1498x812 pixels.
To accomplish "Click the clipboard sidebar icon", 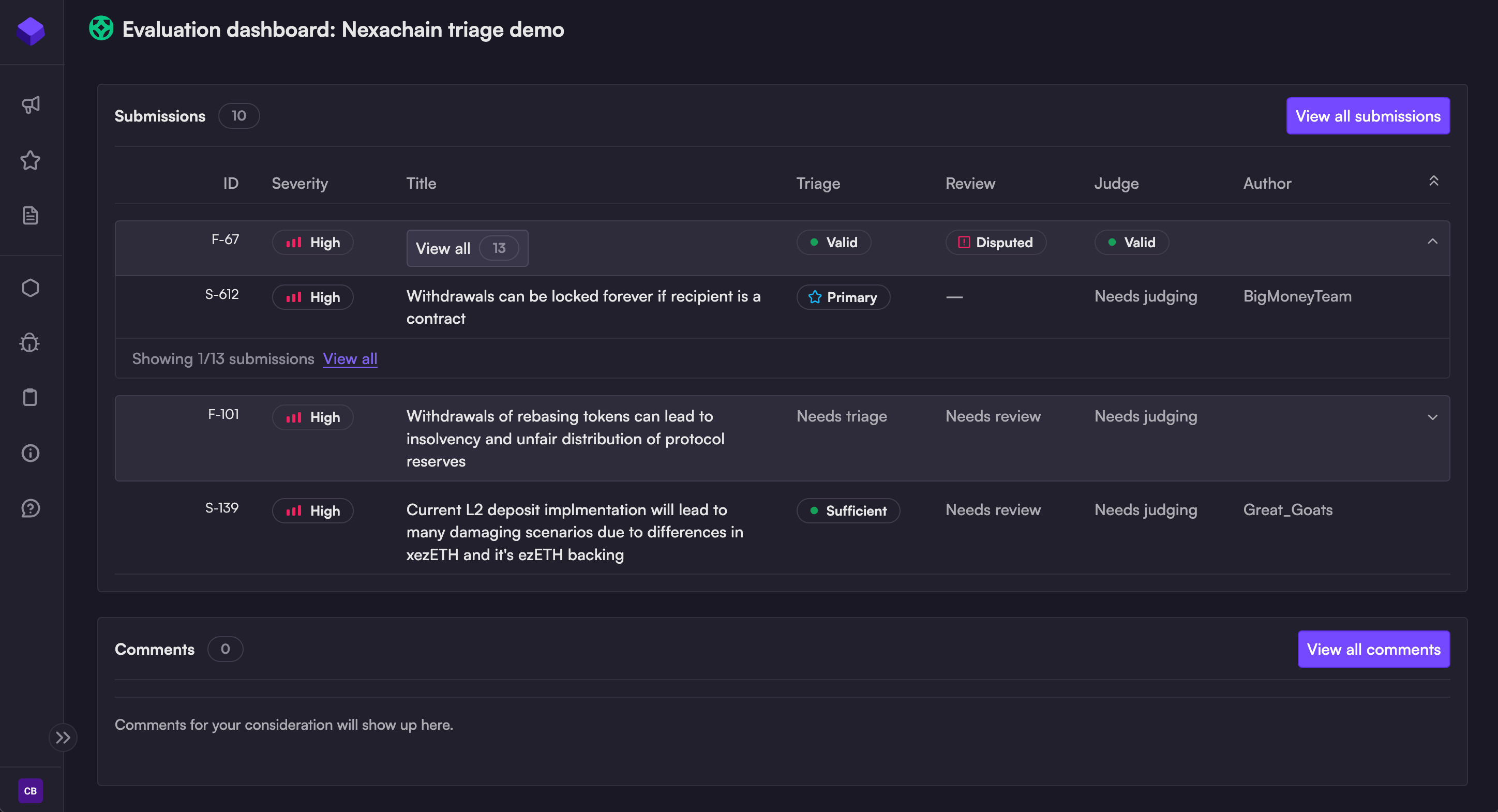I will pyautogui.click(x=30, y=398).
